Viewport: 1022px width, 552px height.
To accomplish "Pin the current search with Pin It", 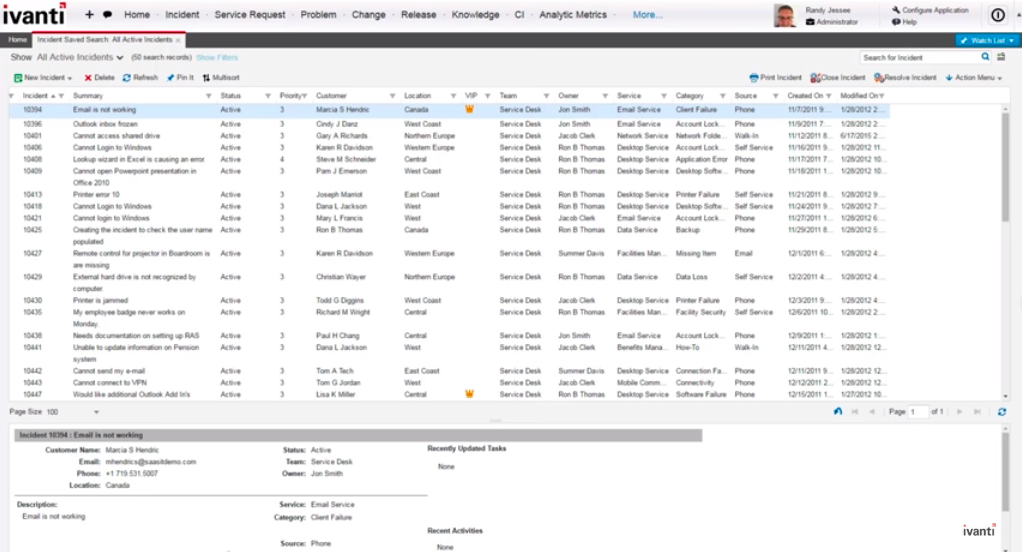I will tap(171, 77).
